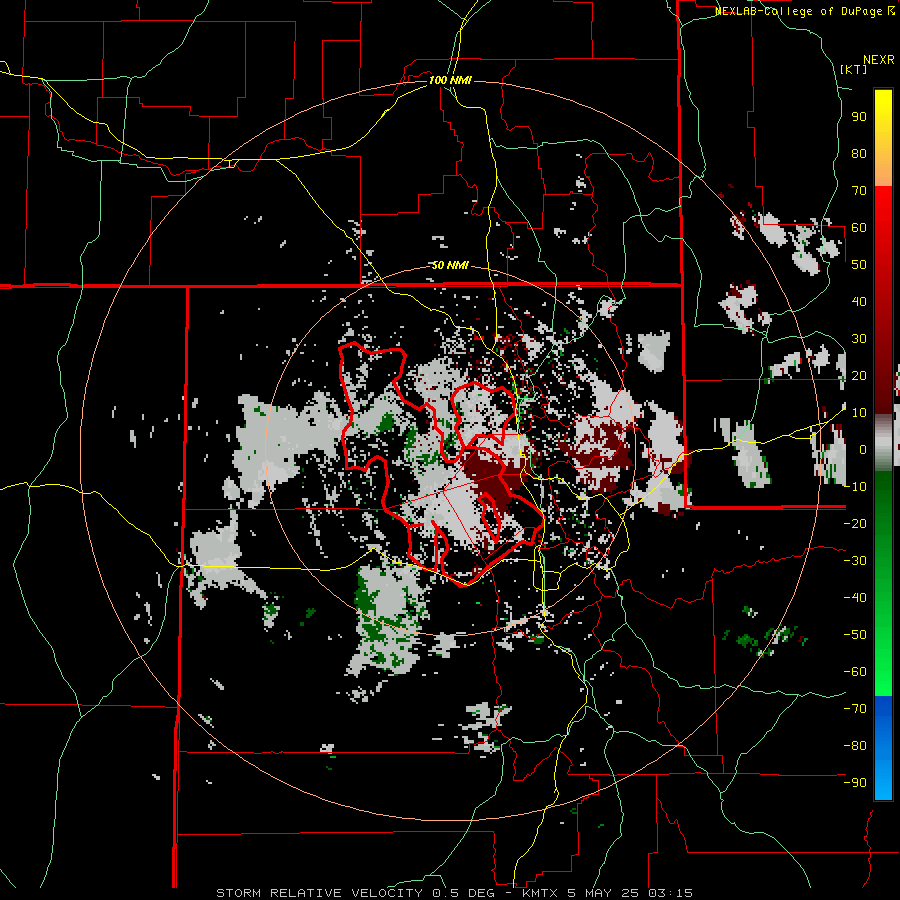Click the "5 MAY 25" date text
Viewport: 900px width, 900px height.
click(604, 893)
